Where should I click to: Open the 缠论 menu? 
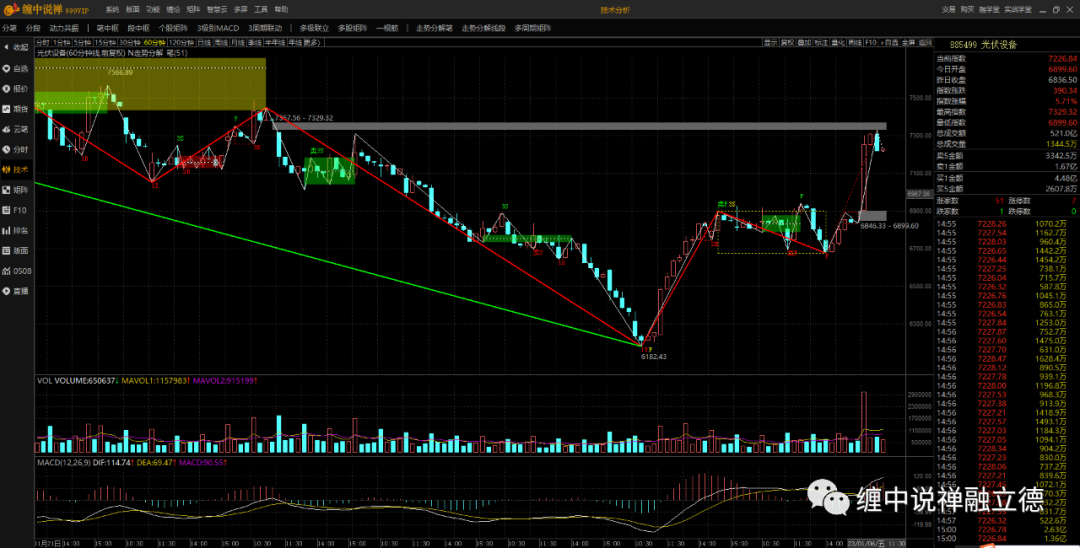click(x=173, y=10)
